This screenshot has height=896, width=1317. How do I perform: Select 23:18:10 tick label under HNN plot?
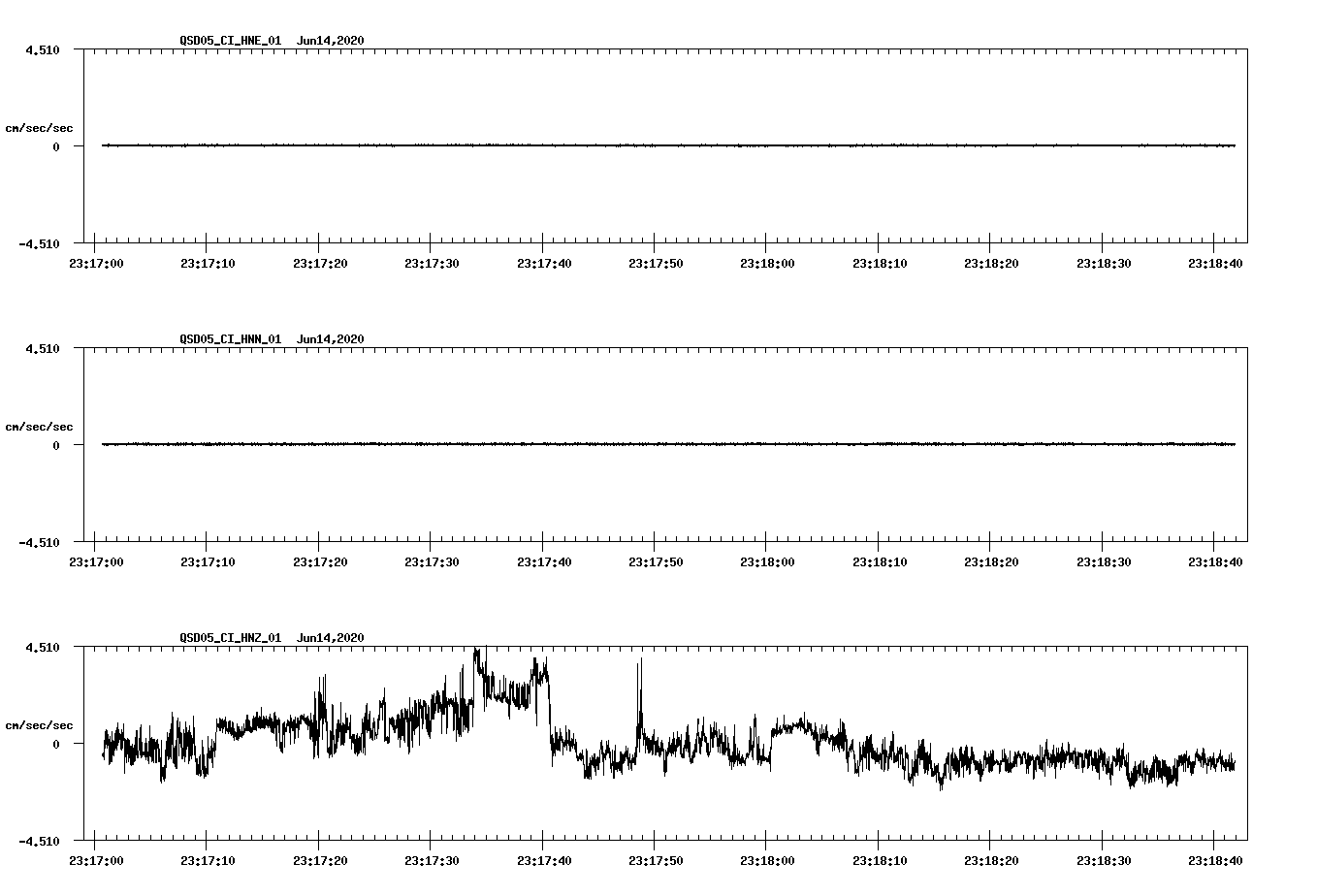(879, 562)
